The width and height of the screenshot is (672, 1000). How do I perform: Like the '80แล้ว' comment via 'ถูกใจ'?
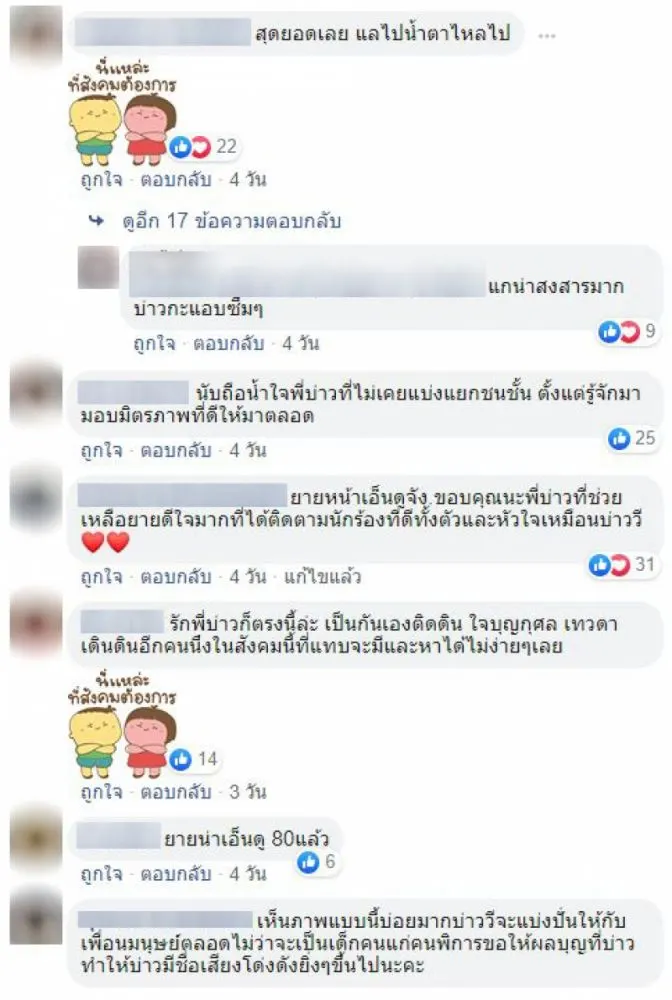pos(101,874)
